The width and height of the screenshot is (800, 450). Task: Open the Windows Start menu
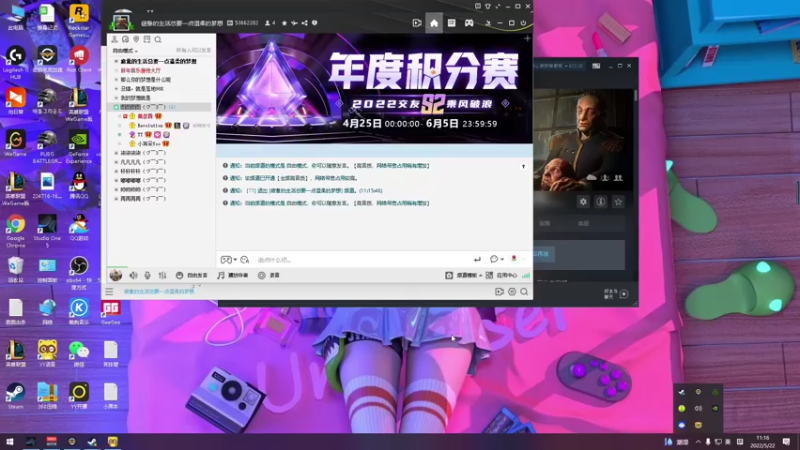[10, 441]
